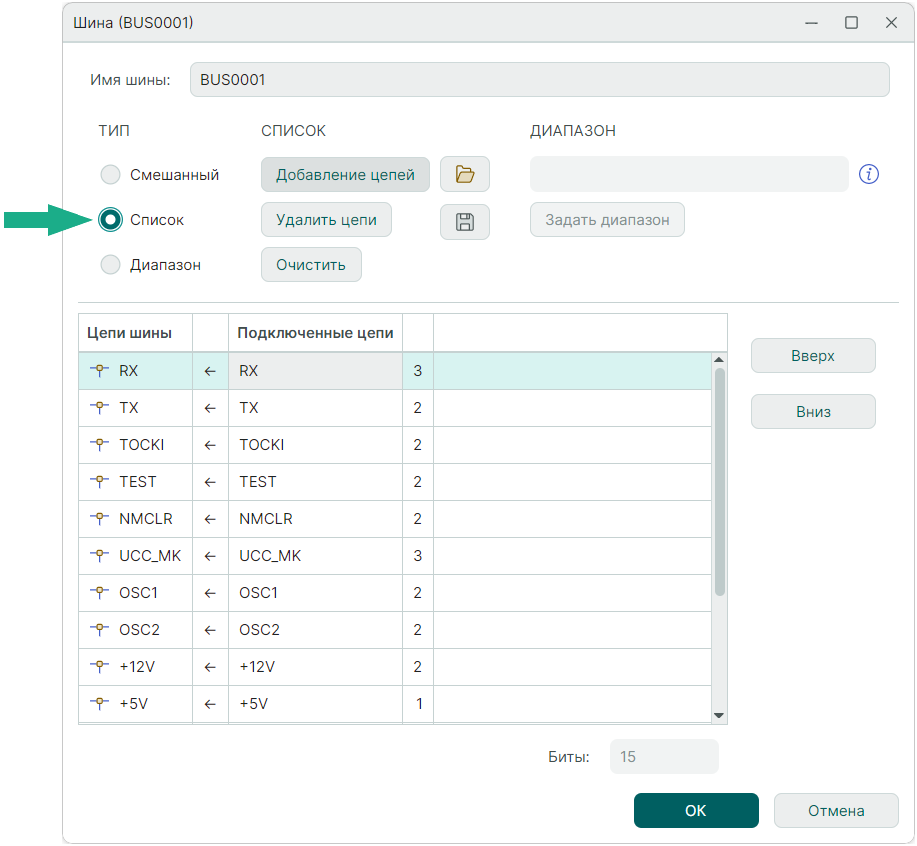The height and width of the screenshot is (846, 917).
Task: Click the Цепи шины column header
Action: [129, 333]
